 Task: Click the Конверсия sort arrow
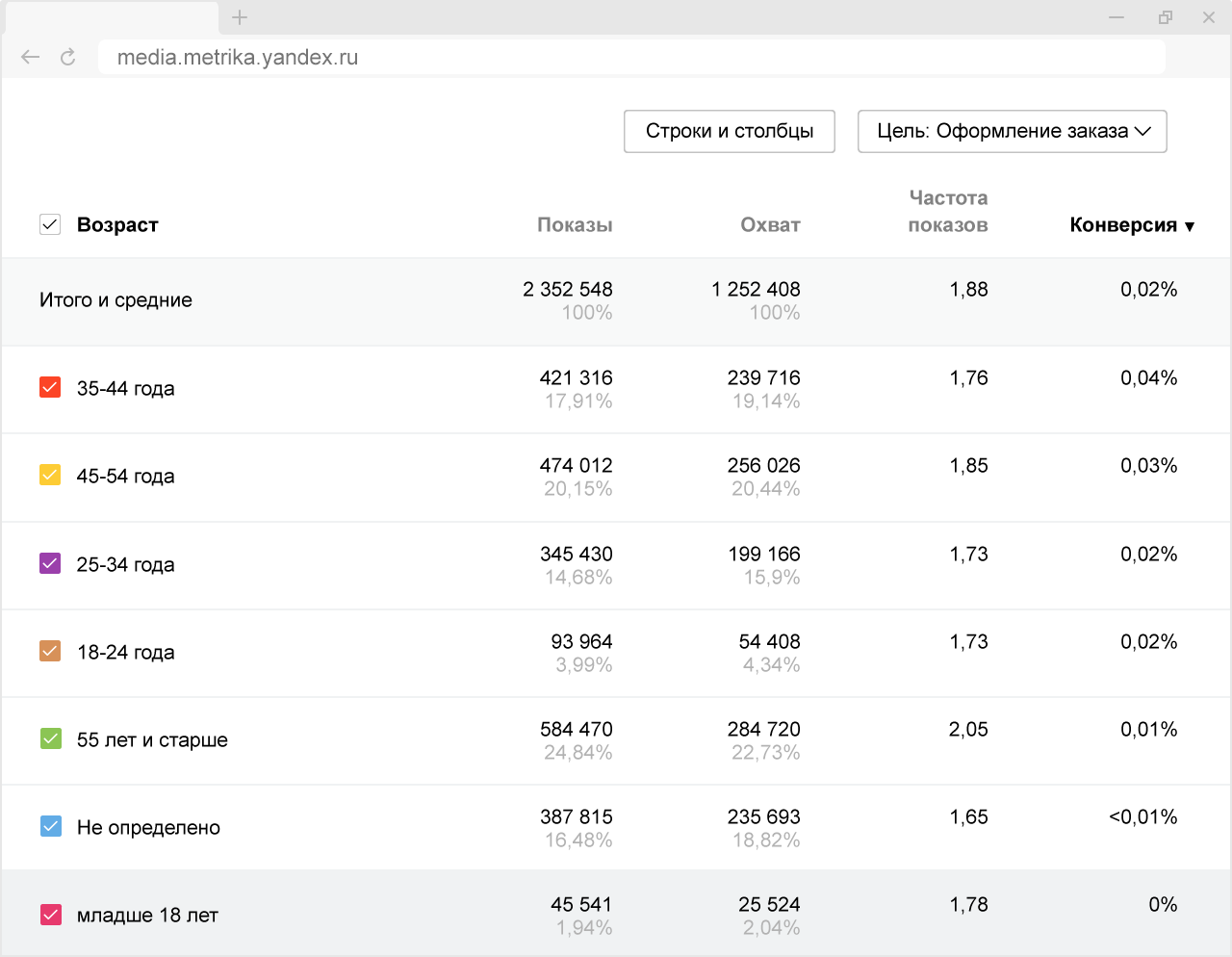point(1190,226)
